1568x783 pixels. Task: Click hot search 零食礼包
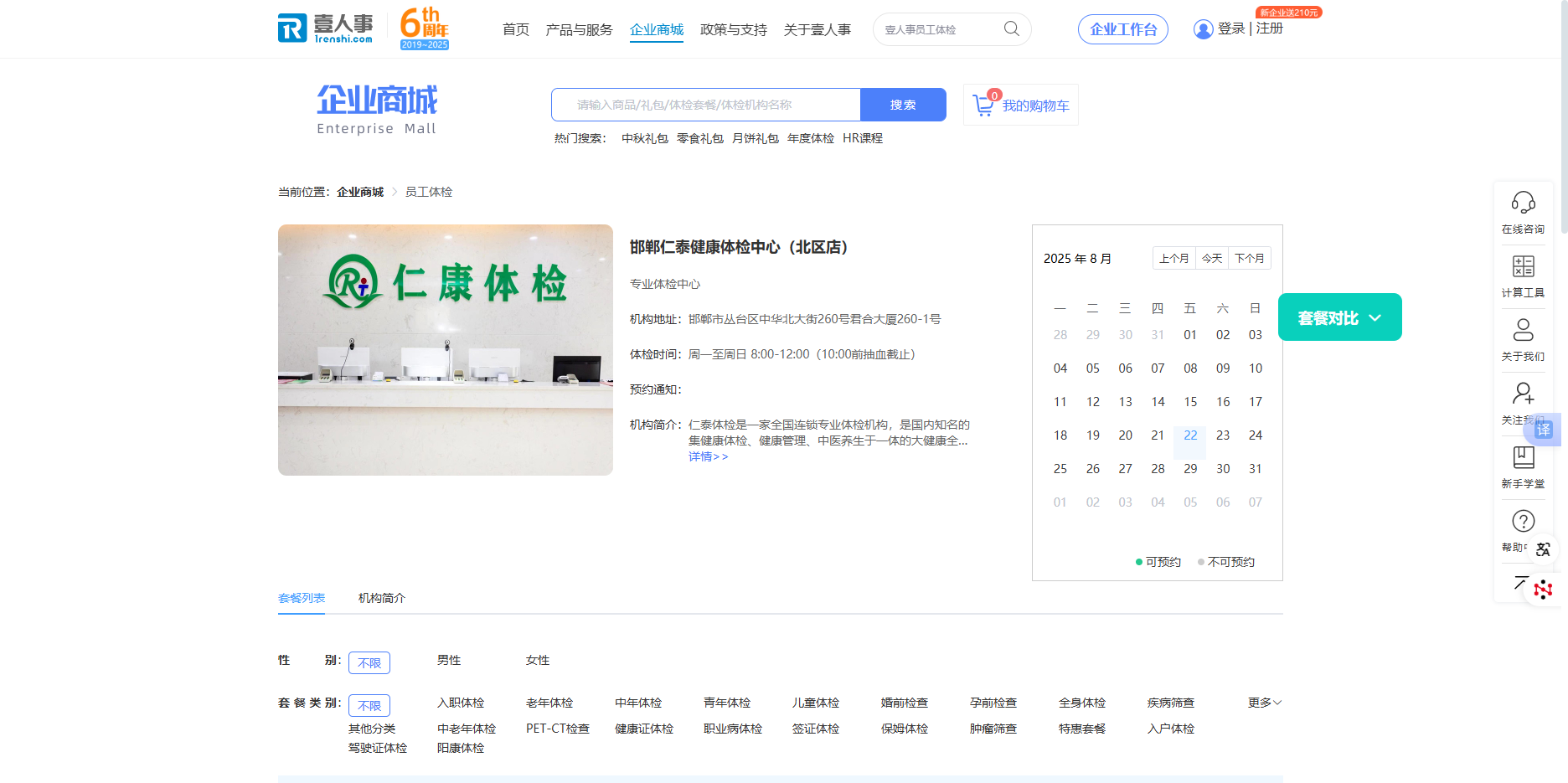pyautogui.click(x=700, y=138)
